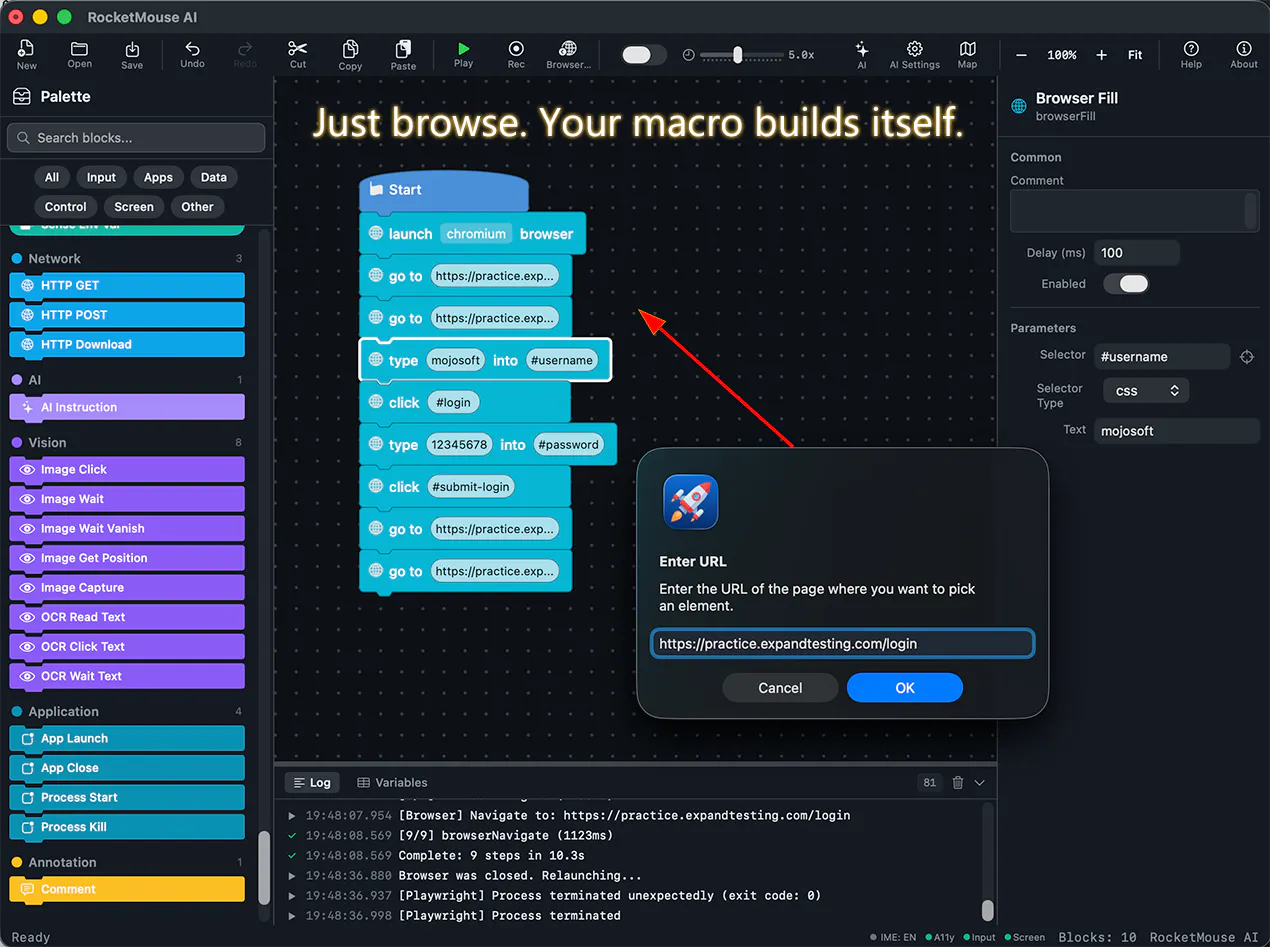Open the chromium browser dropdown in launch block
Viewport: 1270px width, 947px height.
(476, 233)
